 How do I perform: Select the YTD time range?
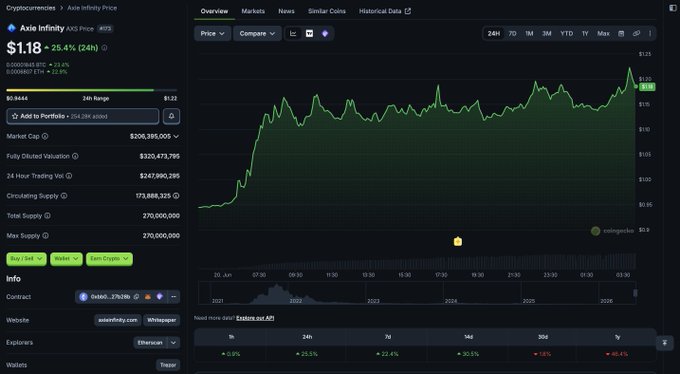coord(566,33)
